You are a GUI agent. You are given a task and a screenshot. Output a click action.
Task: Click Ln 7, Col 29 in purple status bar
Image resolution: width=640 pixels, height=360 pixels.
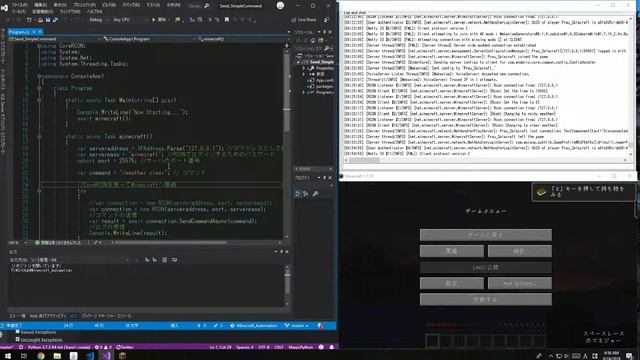(221, 347)
